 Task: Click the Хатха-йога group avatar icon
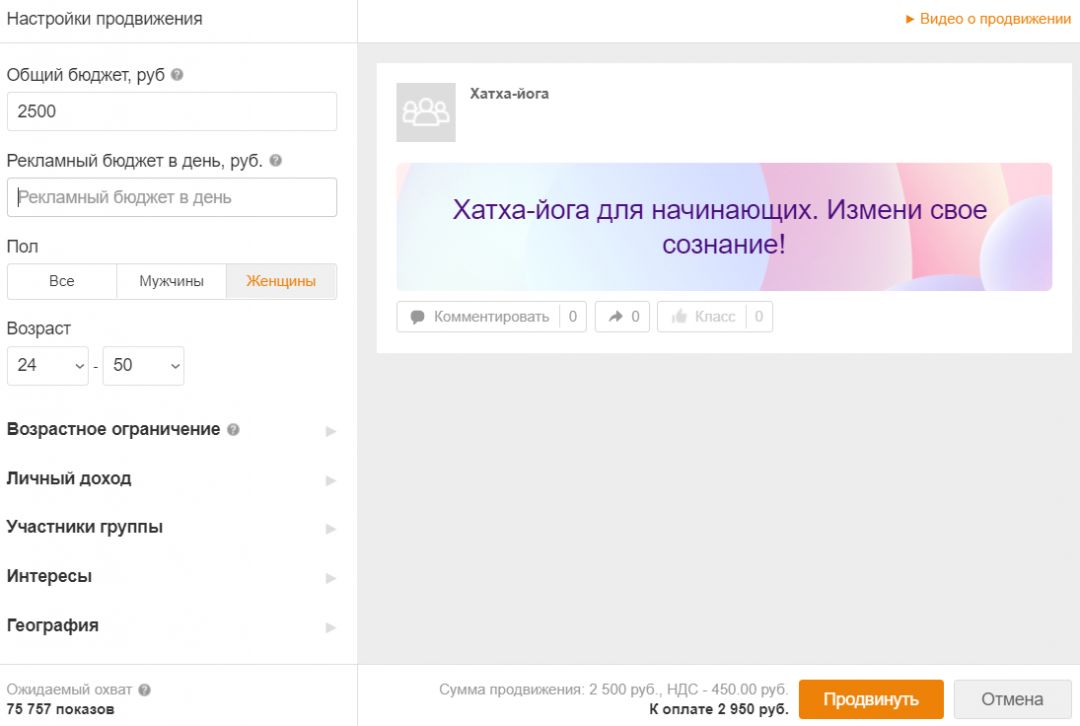[x=426, y=112]
